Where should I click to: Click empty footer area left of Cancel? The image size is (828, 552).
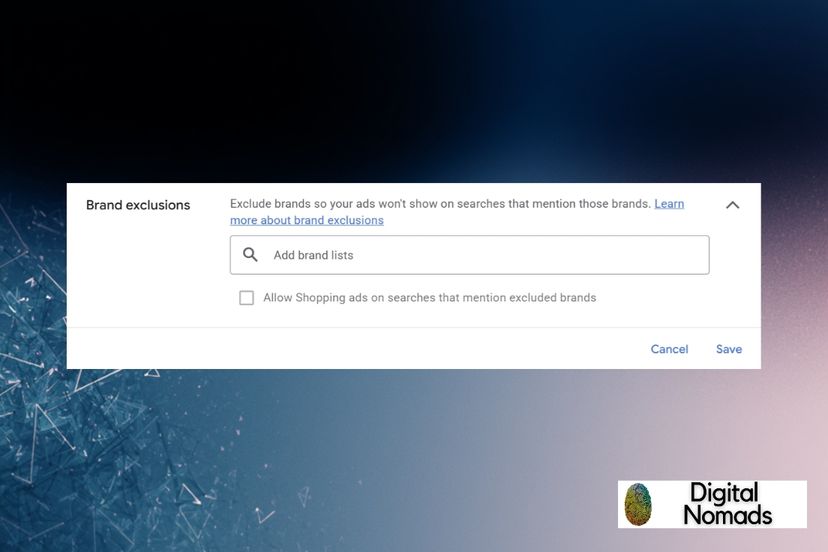pos(350,349)
